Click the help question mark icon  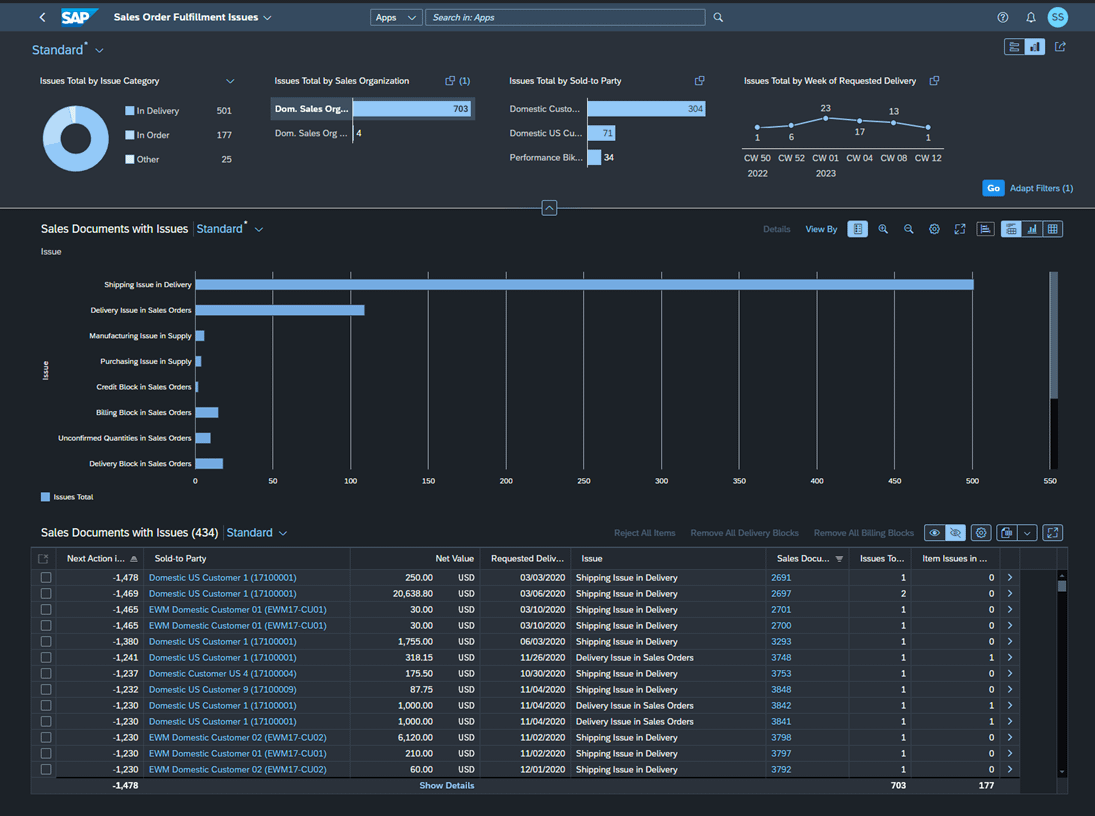pyautogui.click(x=1003, y=17)
